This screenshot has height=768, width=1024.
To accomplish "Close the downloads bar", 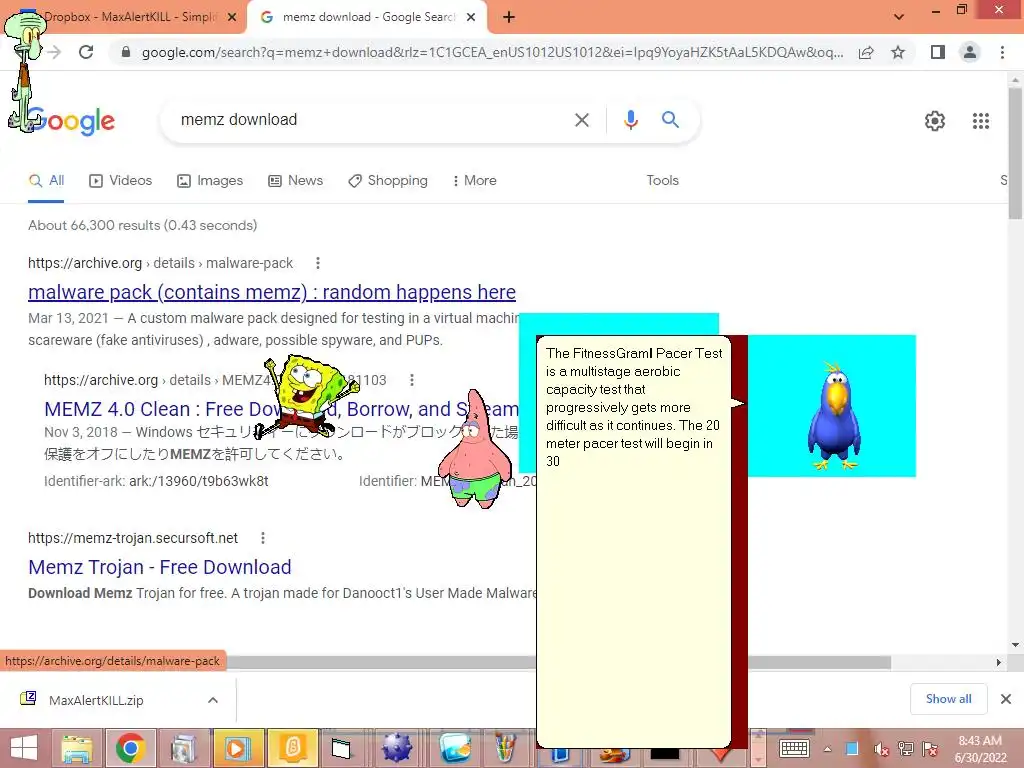I will [1006, 699].
